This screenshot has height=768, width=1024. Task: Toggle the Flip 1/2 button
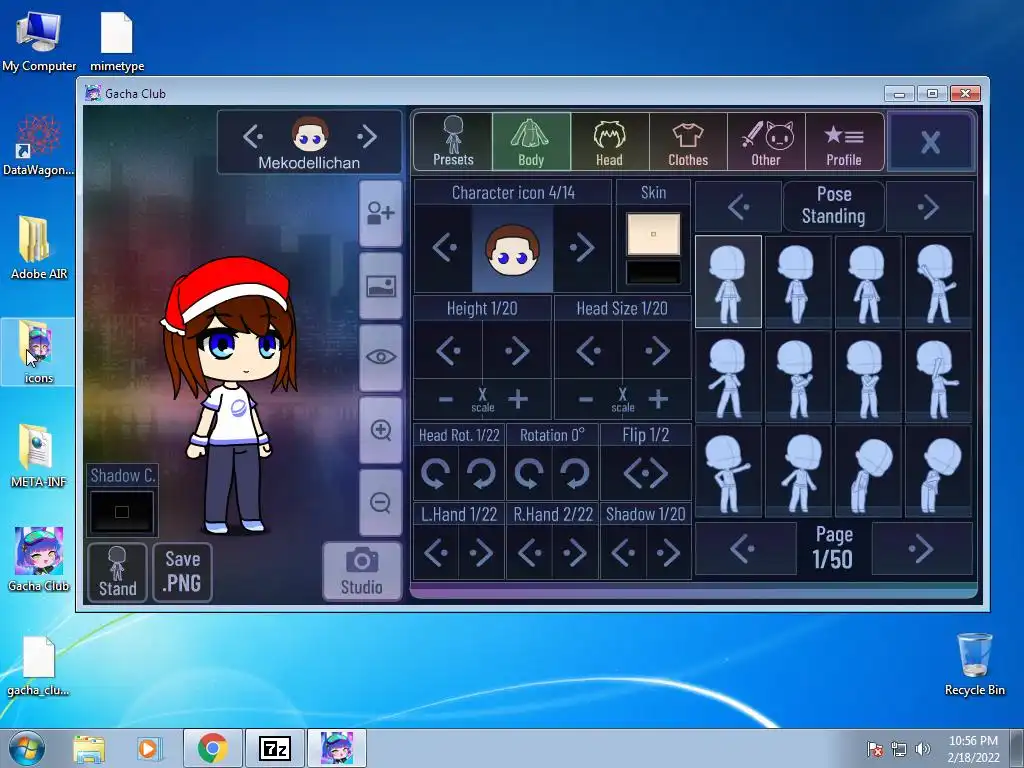645,473
